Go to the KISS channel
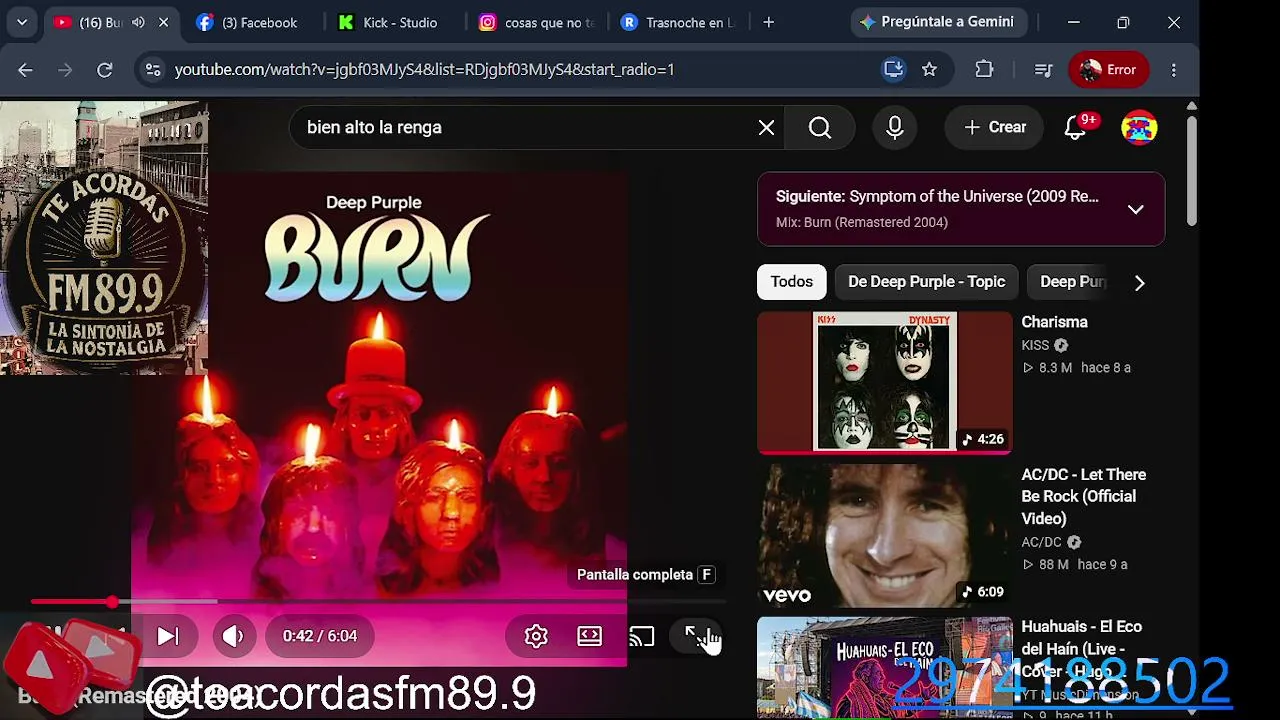 (1035, 345)
